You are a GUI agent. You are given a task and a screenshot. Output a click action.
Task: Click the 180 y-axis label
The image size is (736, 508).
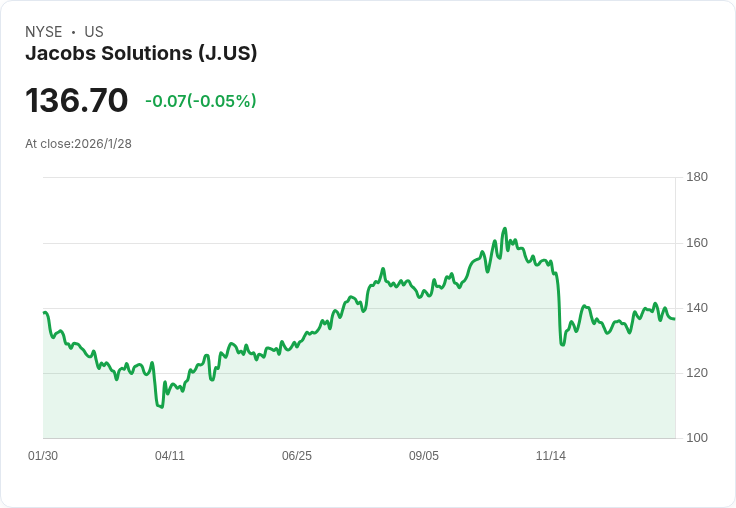point(697,177)
